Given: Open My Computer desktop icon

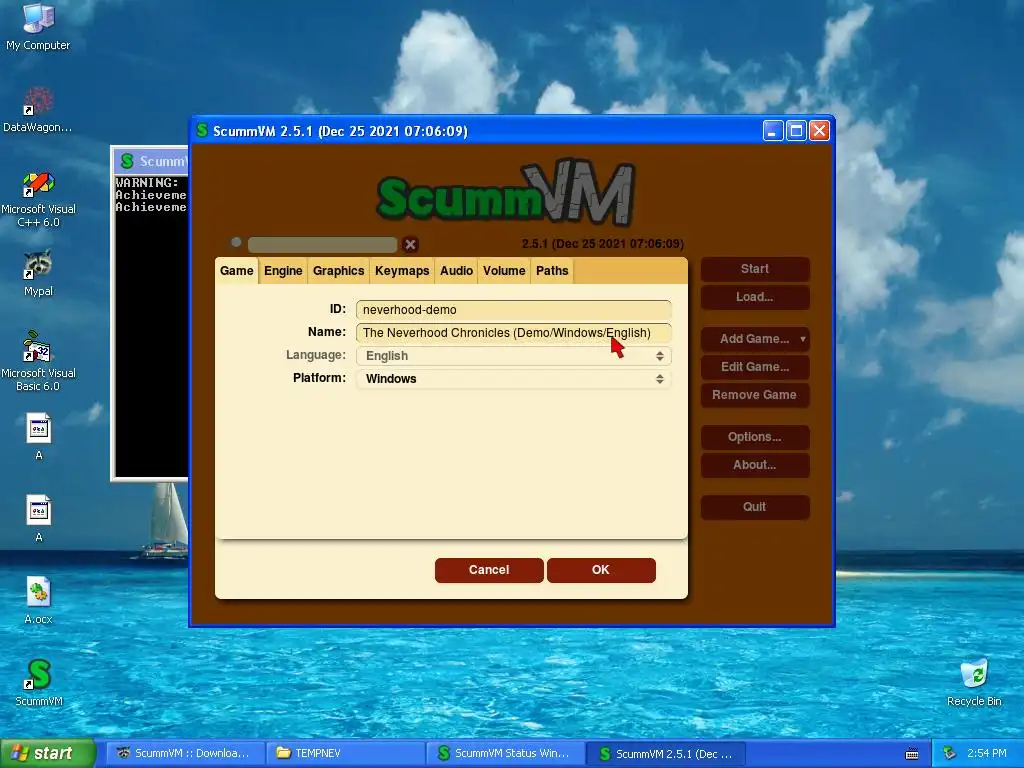Looking at the screenshot, I should (x=38, y=26).
